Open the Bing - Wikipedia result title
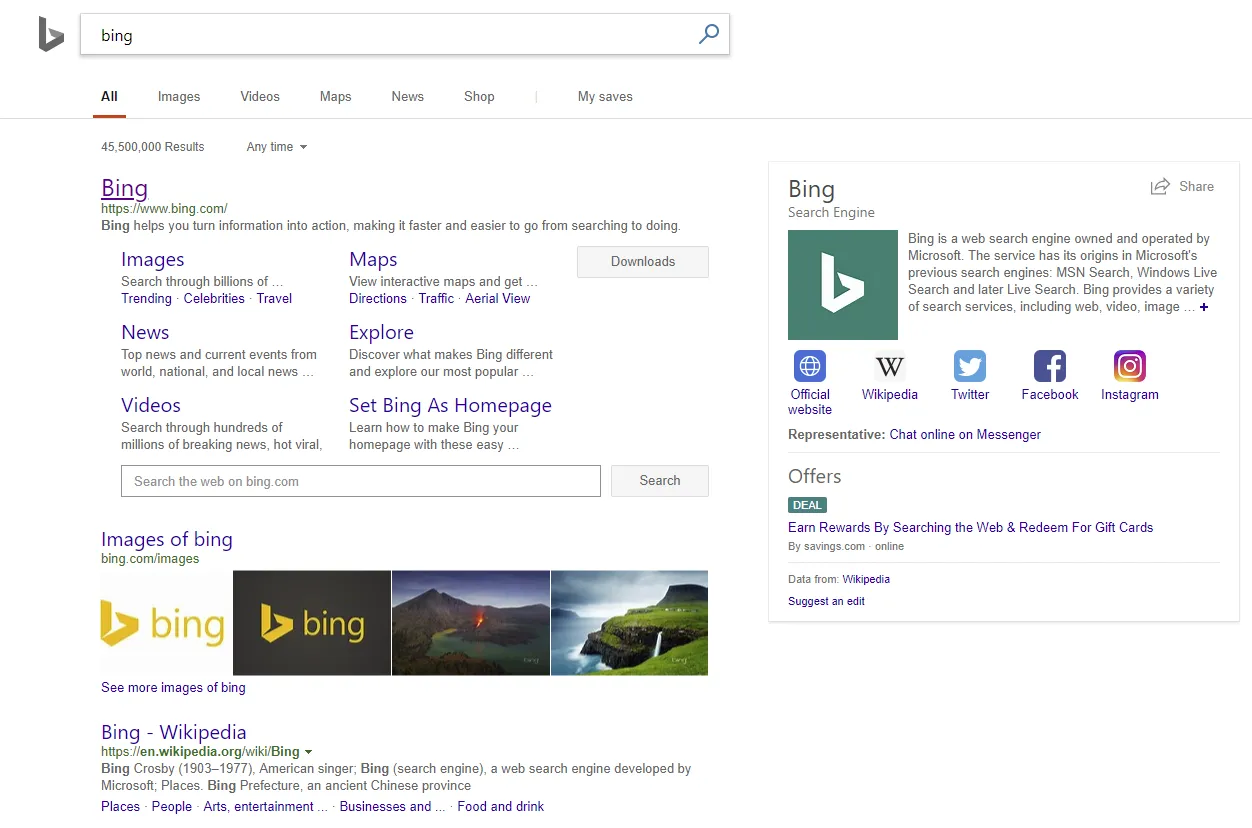Viewport: 1252px width, 828px height. (174, 733)
